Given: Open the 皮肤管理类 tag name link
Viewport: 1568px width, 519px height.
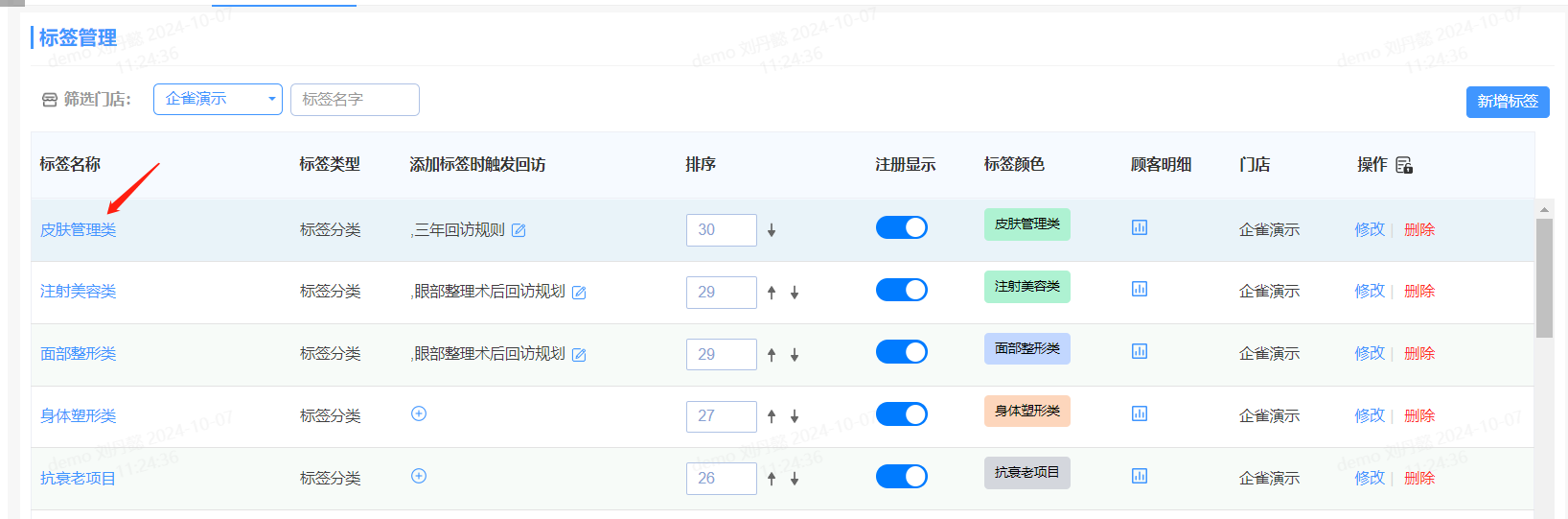Looking at the screenshot, I should pos(79,230).
